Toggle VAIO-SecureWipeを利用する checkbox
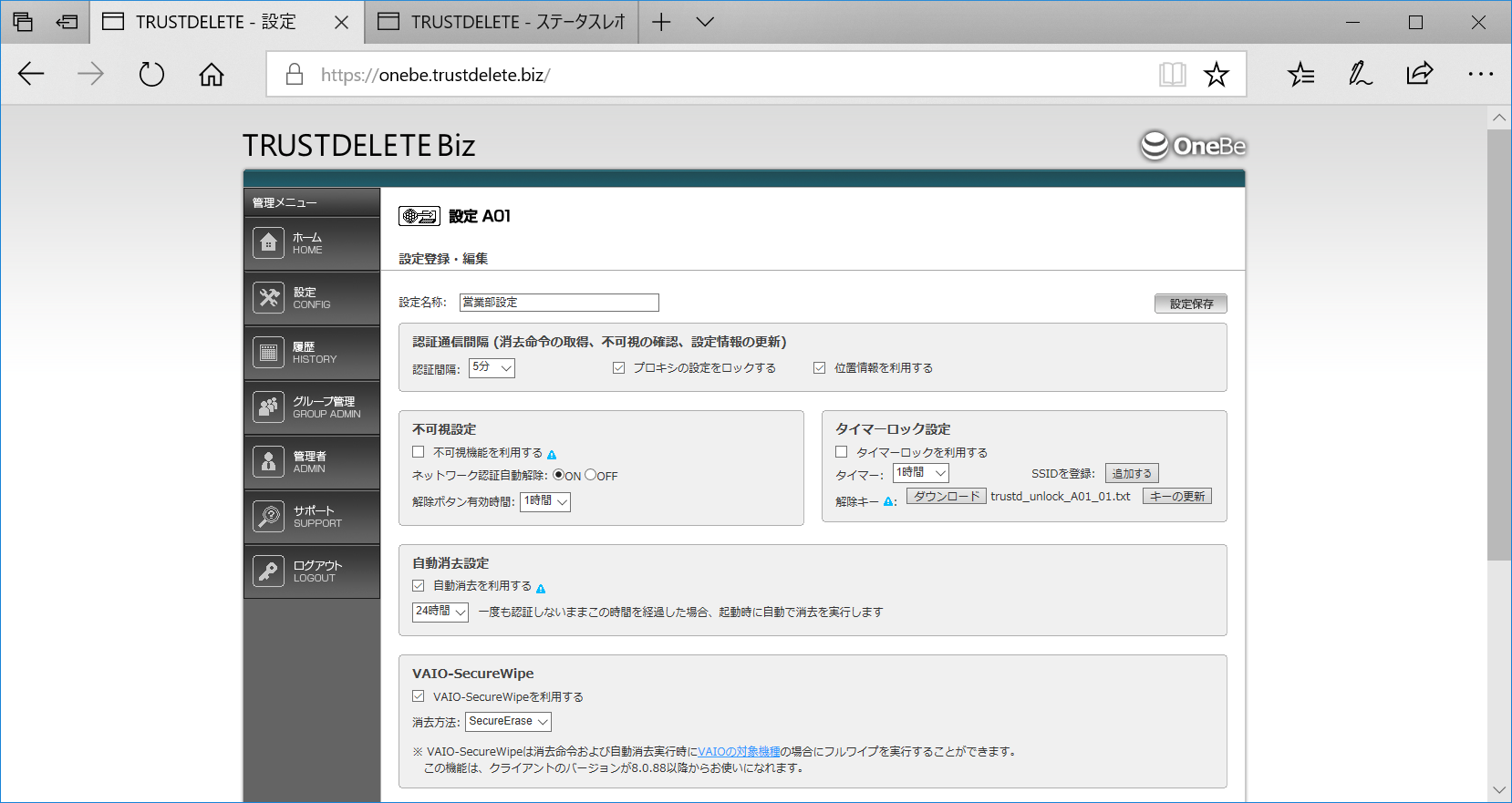Screen dimensions: 1512x803 click(x=418, y=695)
